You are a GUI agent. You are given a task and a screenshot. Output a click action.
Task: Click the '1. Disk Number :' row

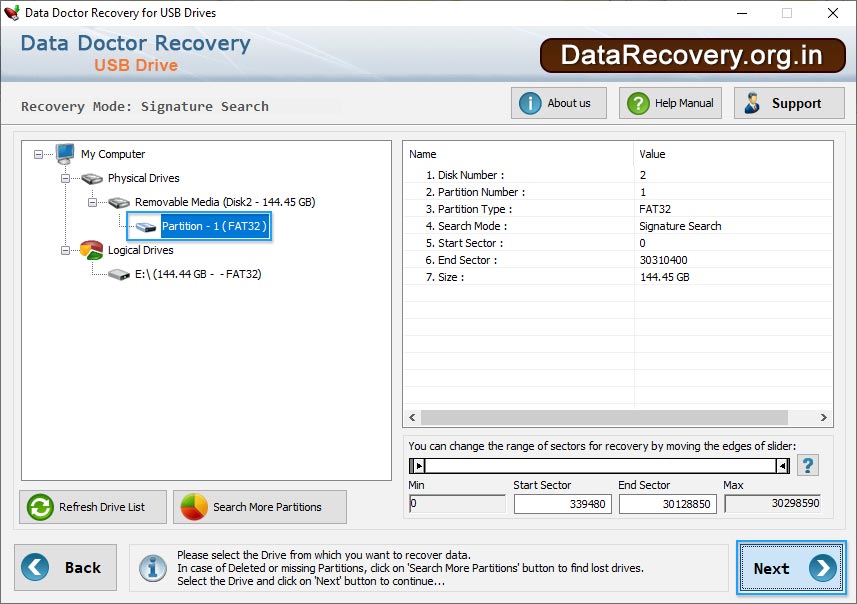(618, 175)
